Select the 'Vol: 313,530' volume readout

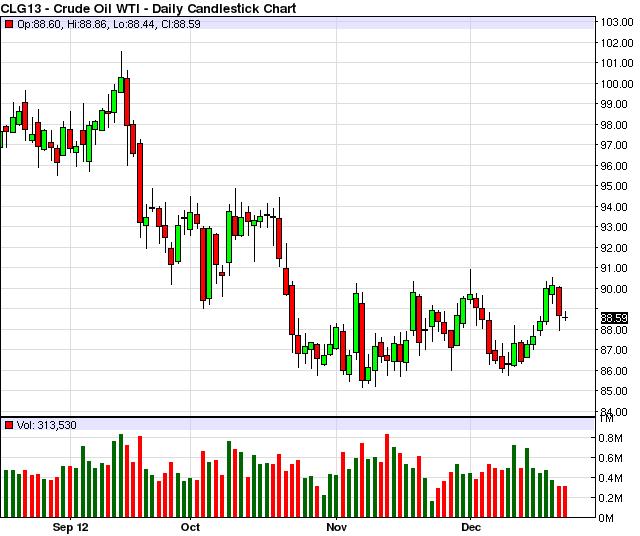[47, 425]
